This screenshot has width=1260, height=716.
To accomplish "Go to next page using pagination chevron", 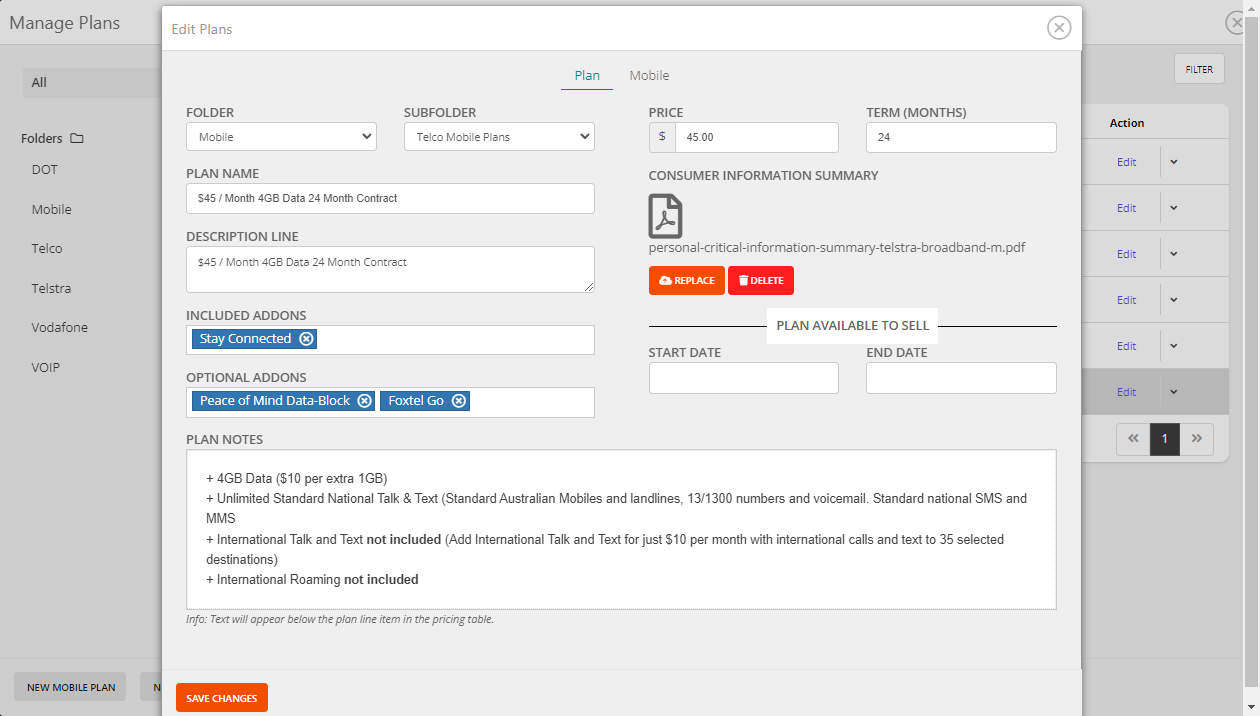I will pos(1197,439).
